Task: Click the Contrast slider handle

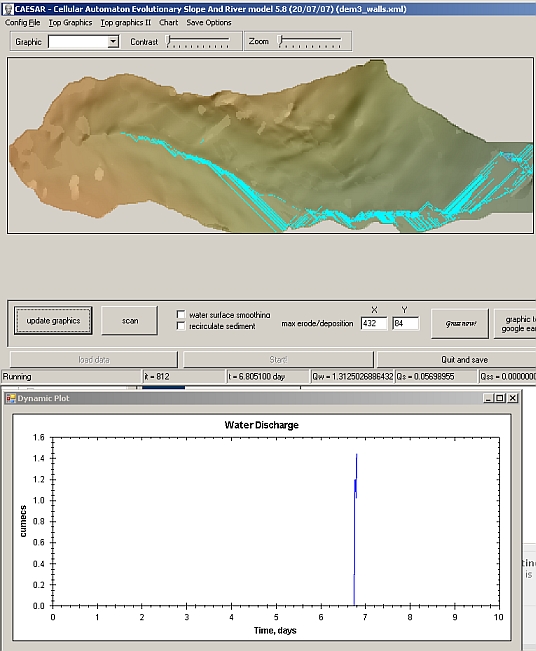Action: tap(168, 41)
